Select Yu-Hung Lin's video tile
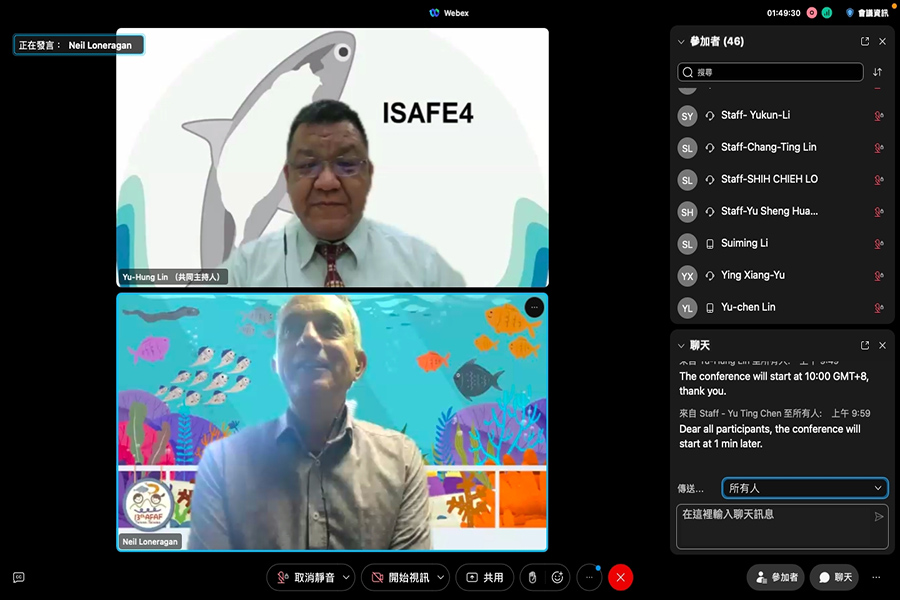 click(x=332, y=157)
